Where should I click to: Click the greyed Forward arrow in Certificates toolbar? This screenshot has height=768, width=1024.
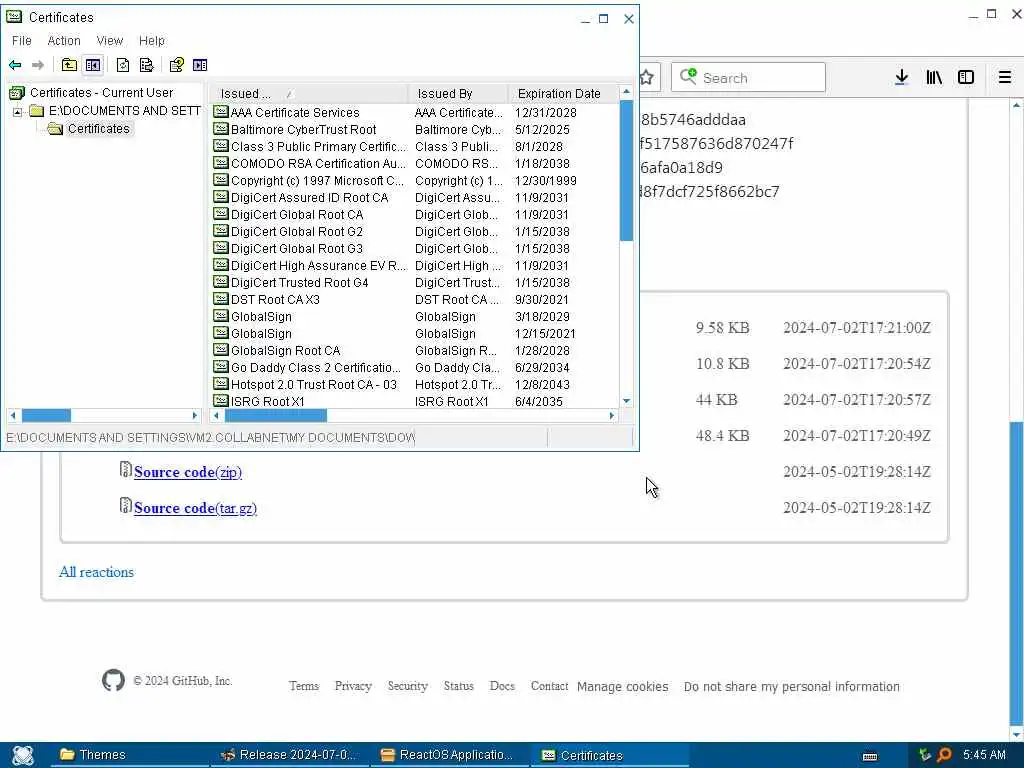[38, 65]
